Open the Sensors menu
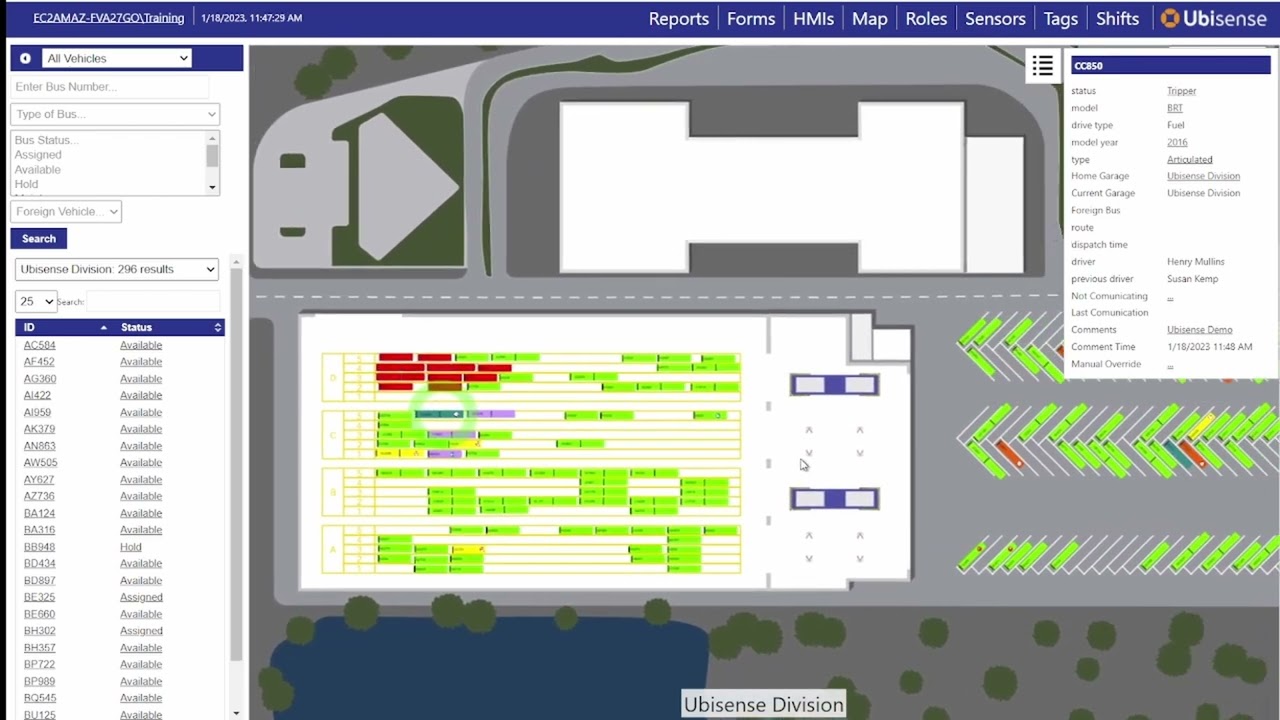The image size is (1280, 720). (x=995, y=19)
